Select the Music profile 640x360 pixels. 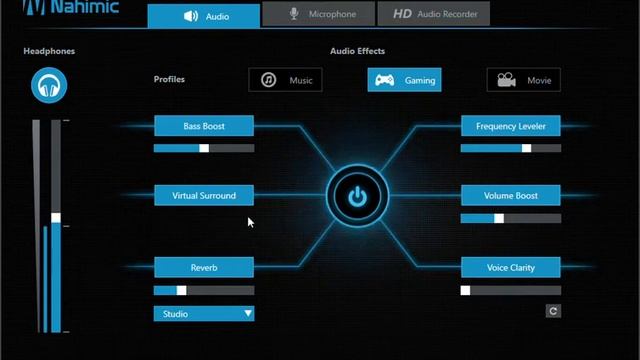[x=285, y=80]
